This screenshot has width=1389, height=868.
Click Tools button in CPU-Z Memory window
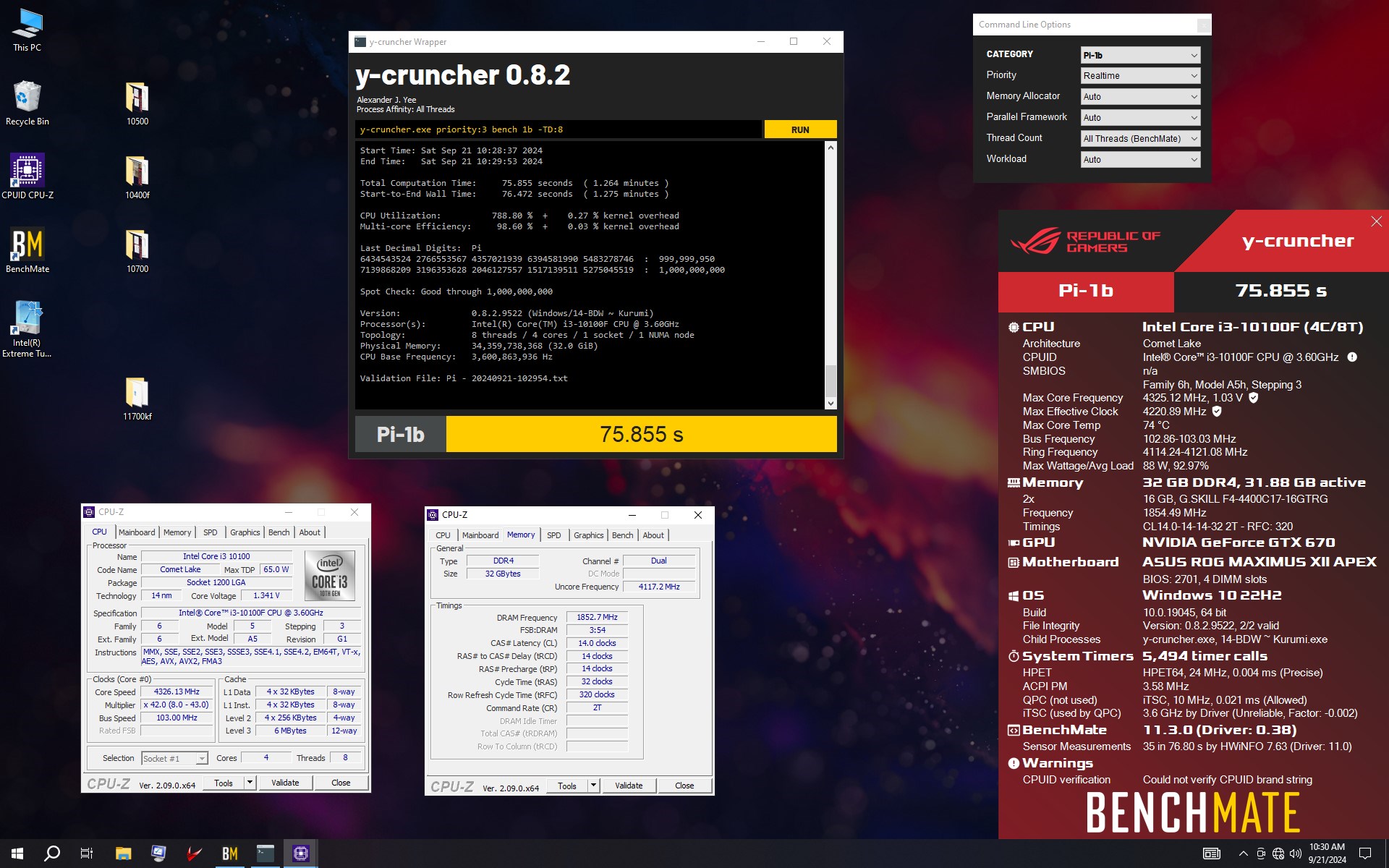(567, 785)
